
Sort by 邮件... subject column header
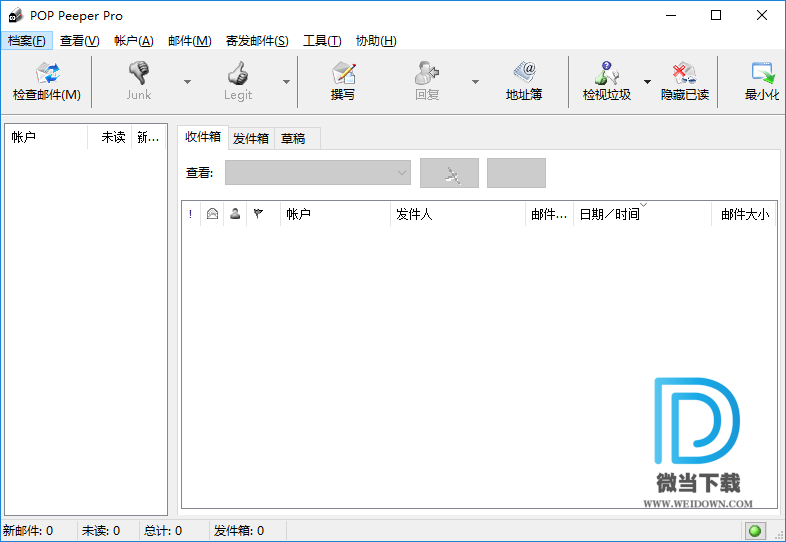coord(549,214)
